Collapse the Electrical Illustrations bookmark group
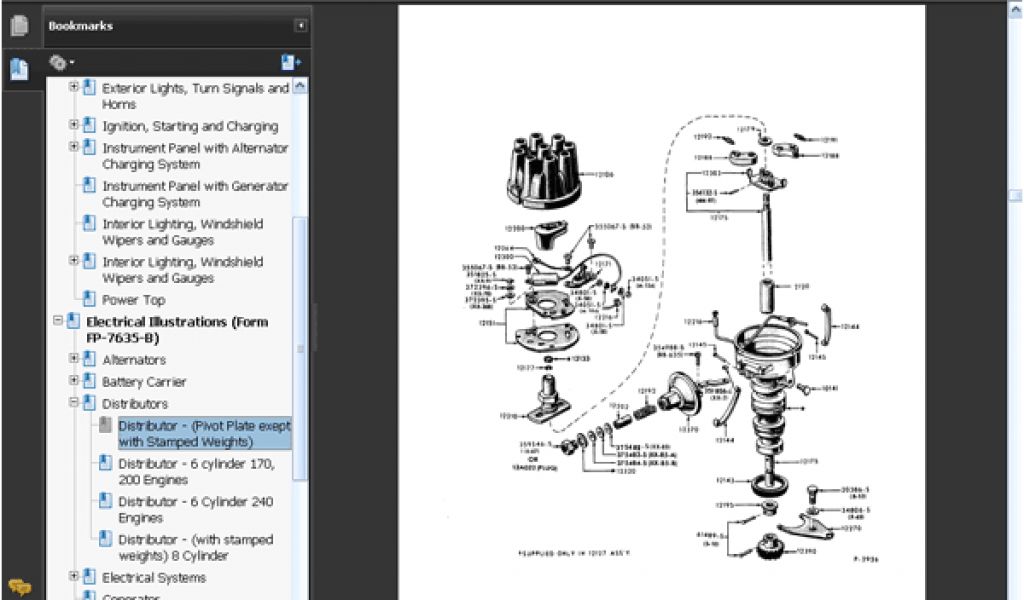 (58, 321)
